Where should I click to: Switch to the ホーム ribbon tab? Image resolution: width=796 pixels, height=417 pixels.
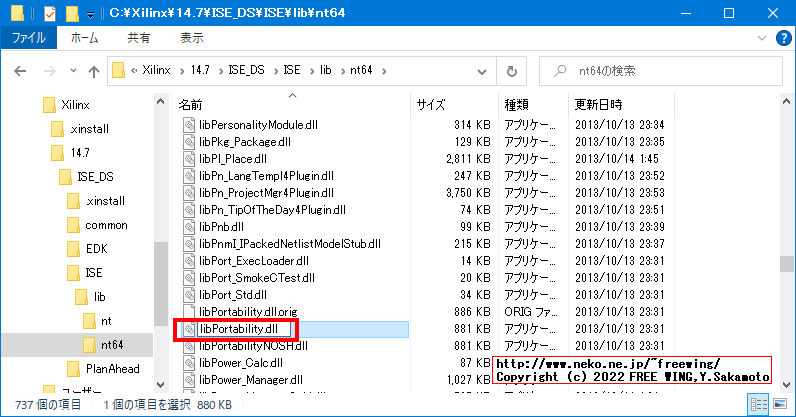click(84, 38)
